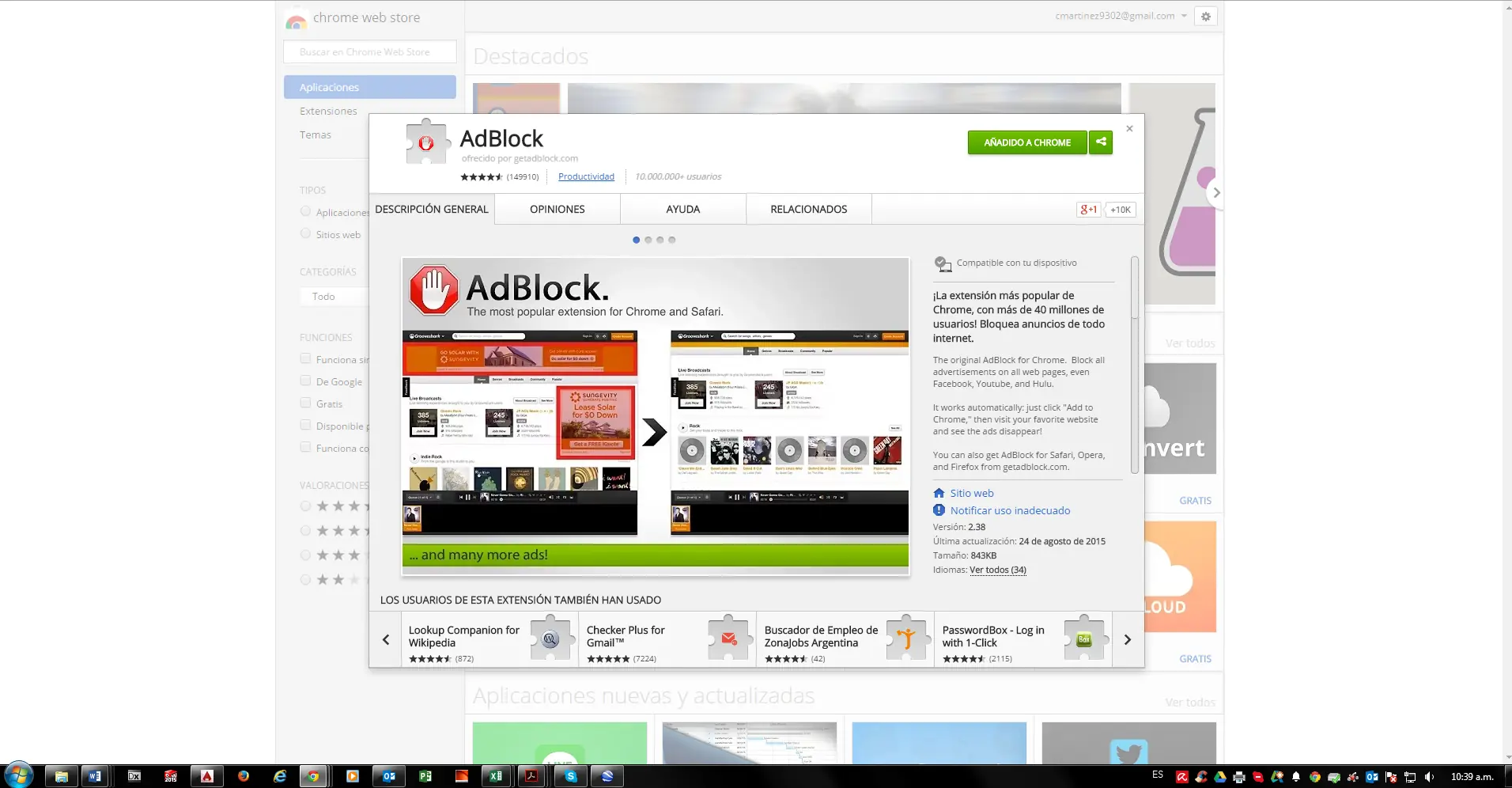Select the top star rating radio button

[305, 506]
